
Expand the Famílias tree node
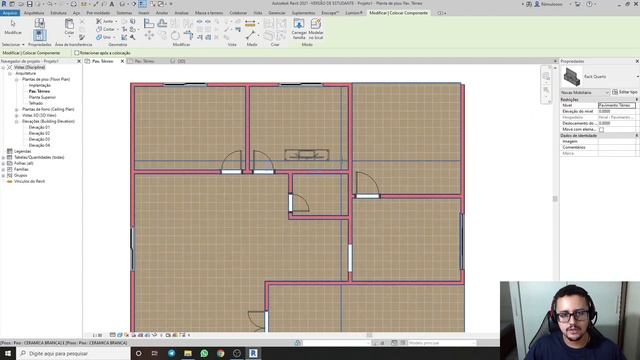(x=3, y=169)
